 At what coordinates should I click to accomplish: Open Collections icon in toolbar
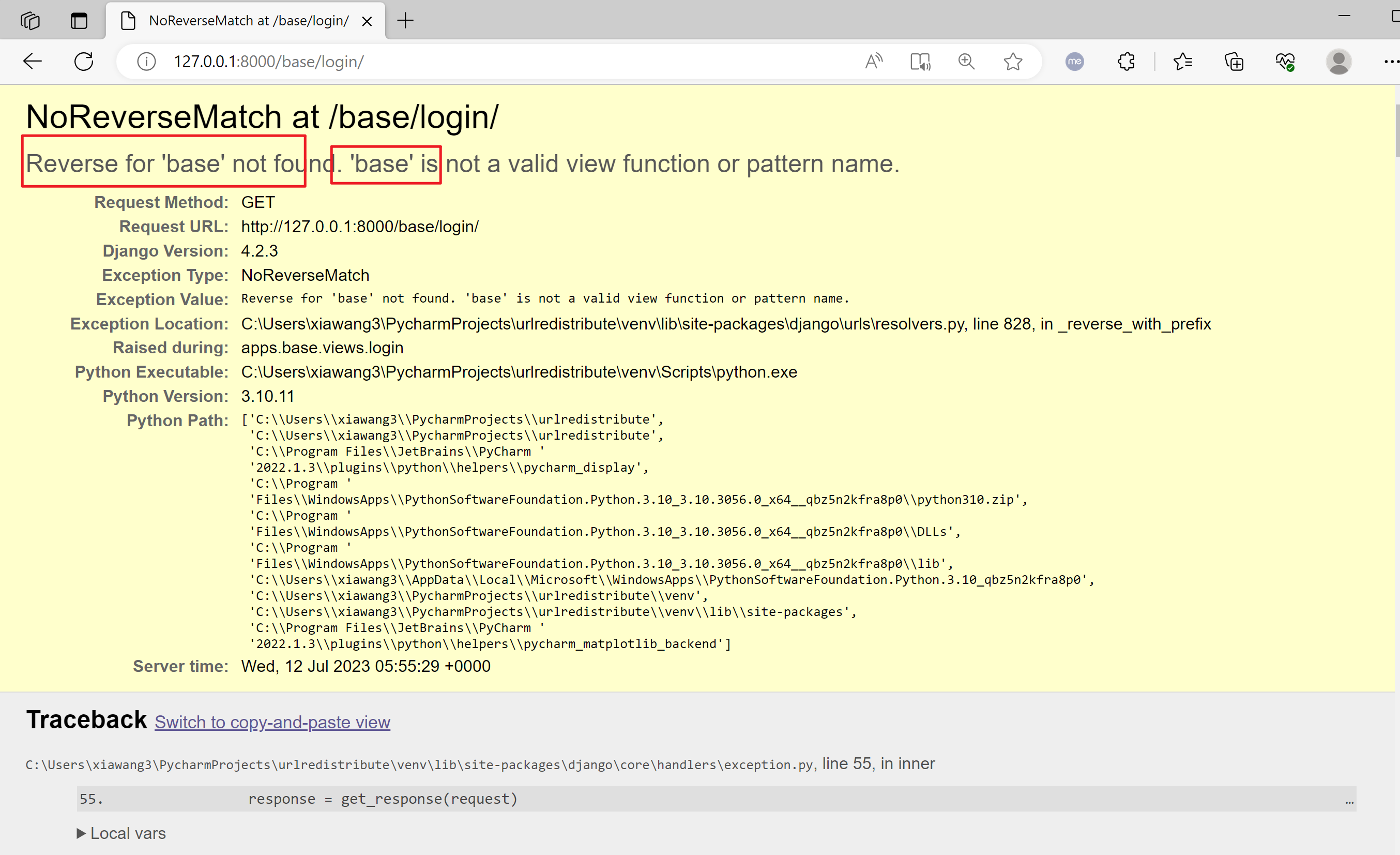coord(1234,62)
